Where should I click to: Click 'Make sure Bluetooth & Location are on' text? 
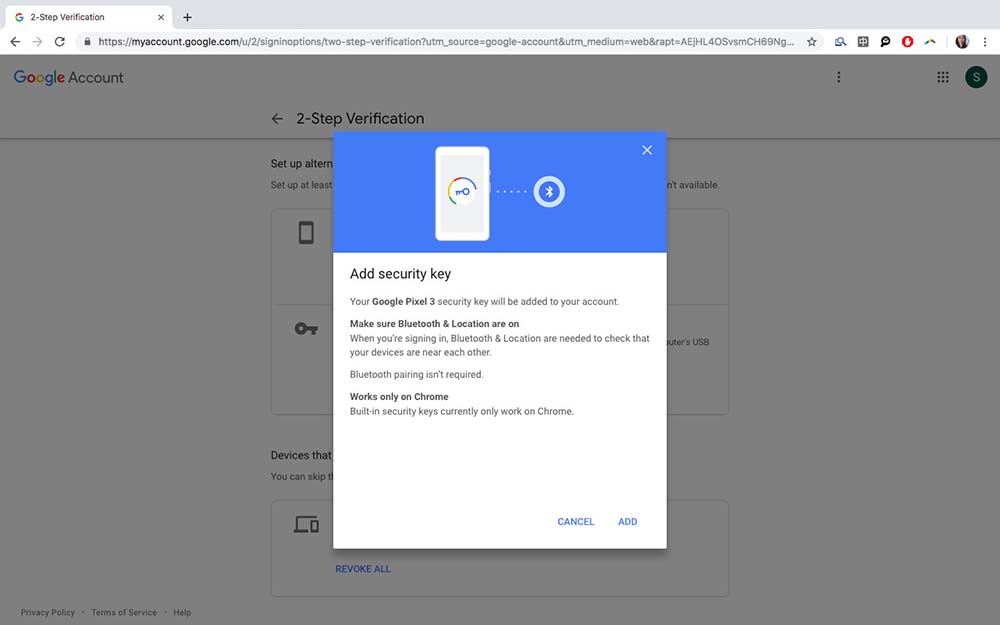click(x=434, y=323)
